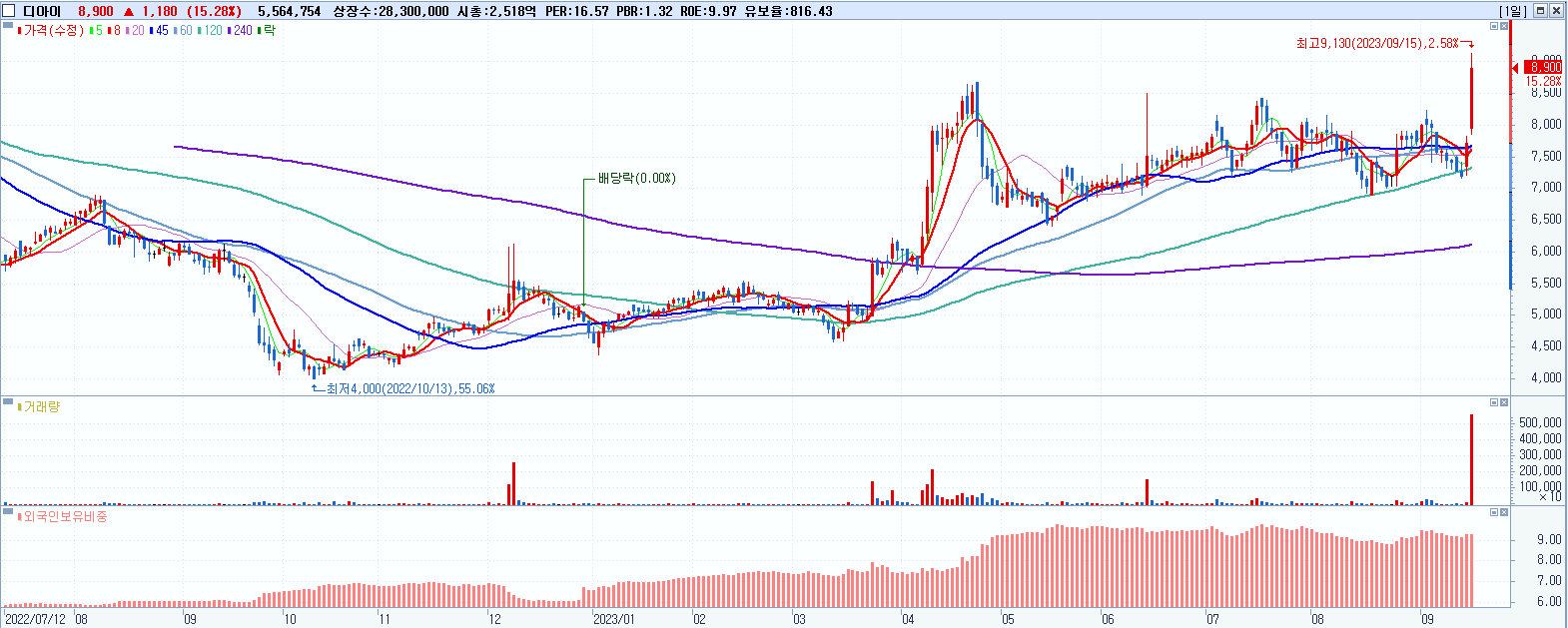Click the 최고9,130(2023/09/15) high annotation
Screen dimensions: 1568x628
point(1377,43)
